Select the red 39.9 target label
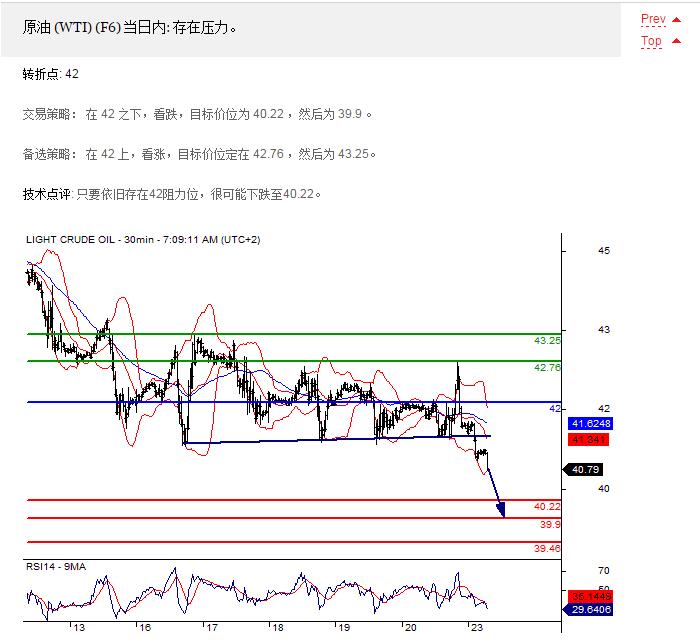 (x=550, y=525)
